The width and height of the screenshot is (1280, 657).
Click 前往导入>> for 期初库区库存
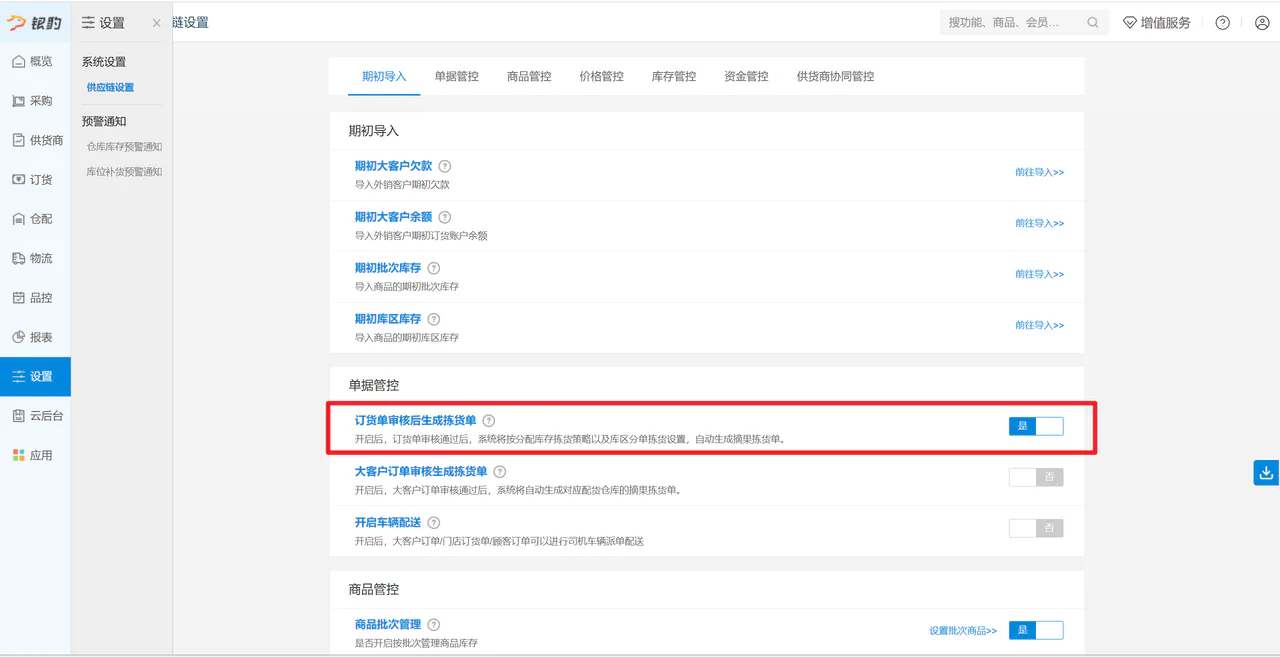pyautogui.click(x=1039, y=325)
